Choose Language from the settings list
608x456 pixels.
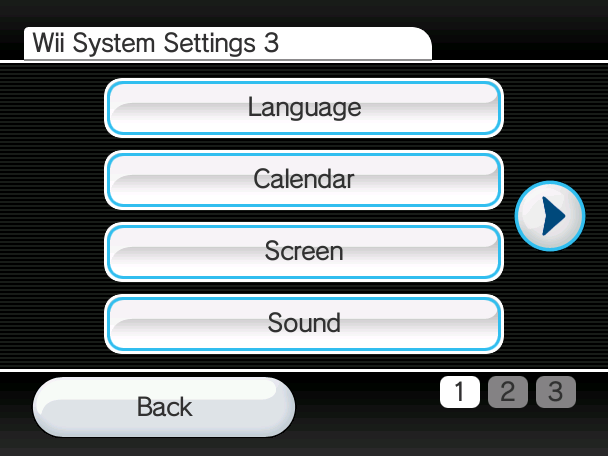click(304, 108)
